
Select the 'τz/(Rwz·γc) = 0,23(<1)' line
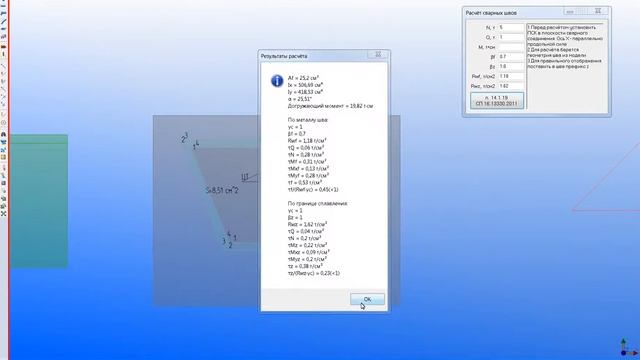click(x=314, y=273)
